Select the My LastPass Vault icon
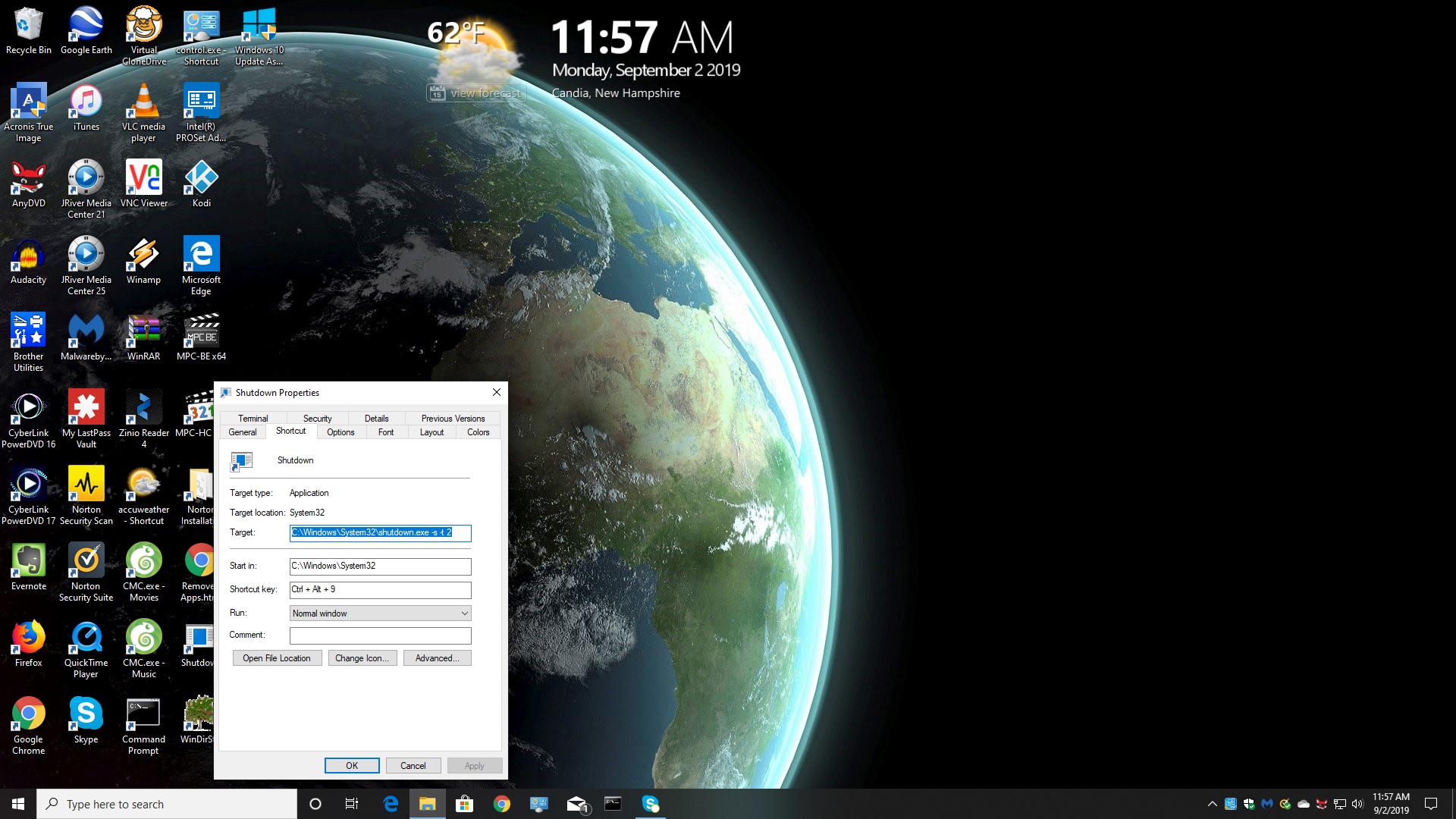Image resolution: width=1456 pixels, height=819 pixels. 86,419
